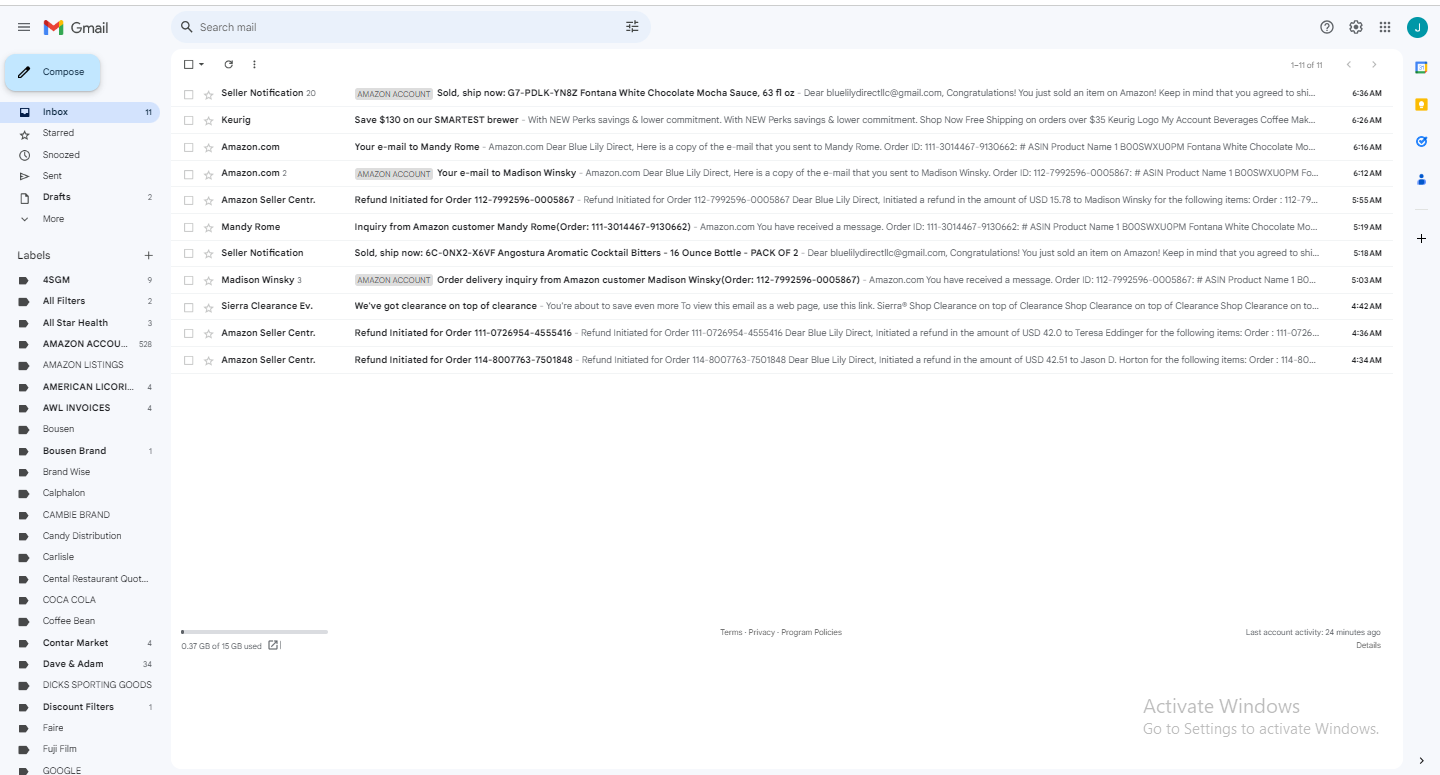This screenshot has width=1440, height=775.
Task: Star the Madison Winsky email
Action: (208, 280)
